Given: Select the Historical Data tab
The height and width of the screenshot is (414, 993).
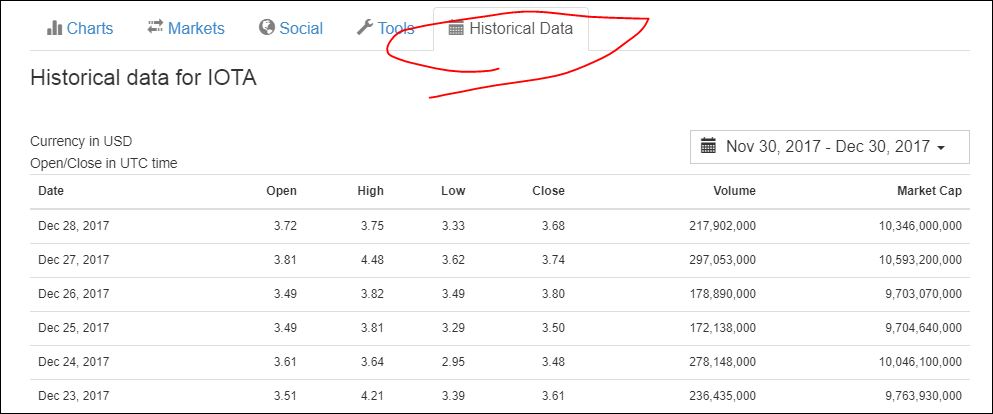Looking at the screenshot, I should (511, 28).
